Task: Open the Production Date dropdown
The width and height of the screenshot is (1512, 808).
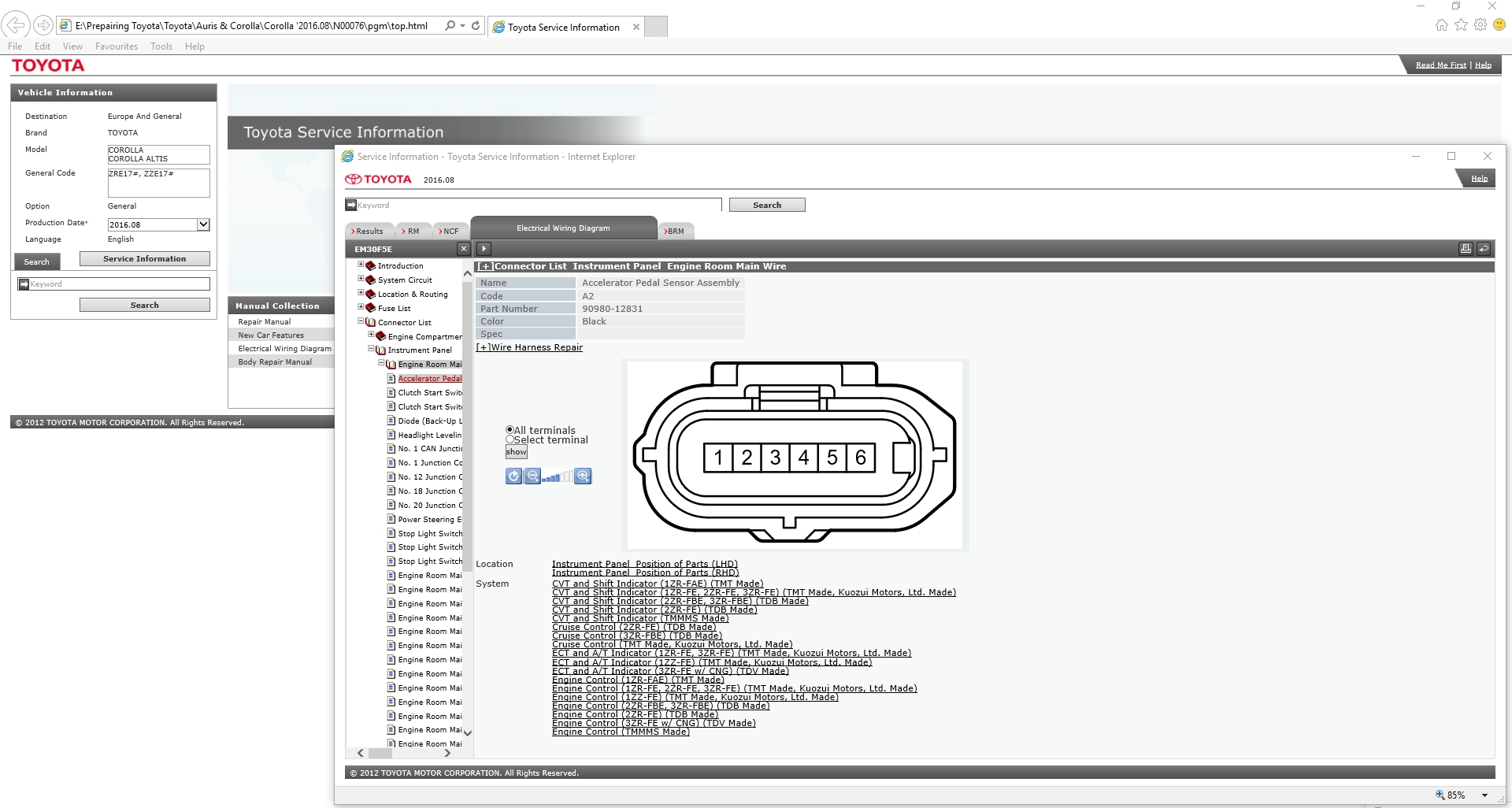Action: point(203,224)
